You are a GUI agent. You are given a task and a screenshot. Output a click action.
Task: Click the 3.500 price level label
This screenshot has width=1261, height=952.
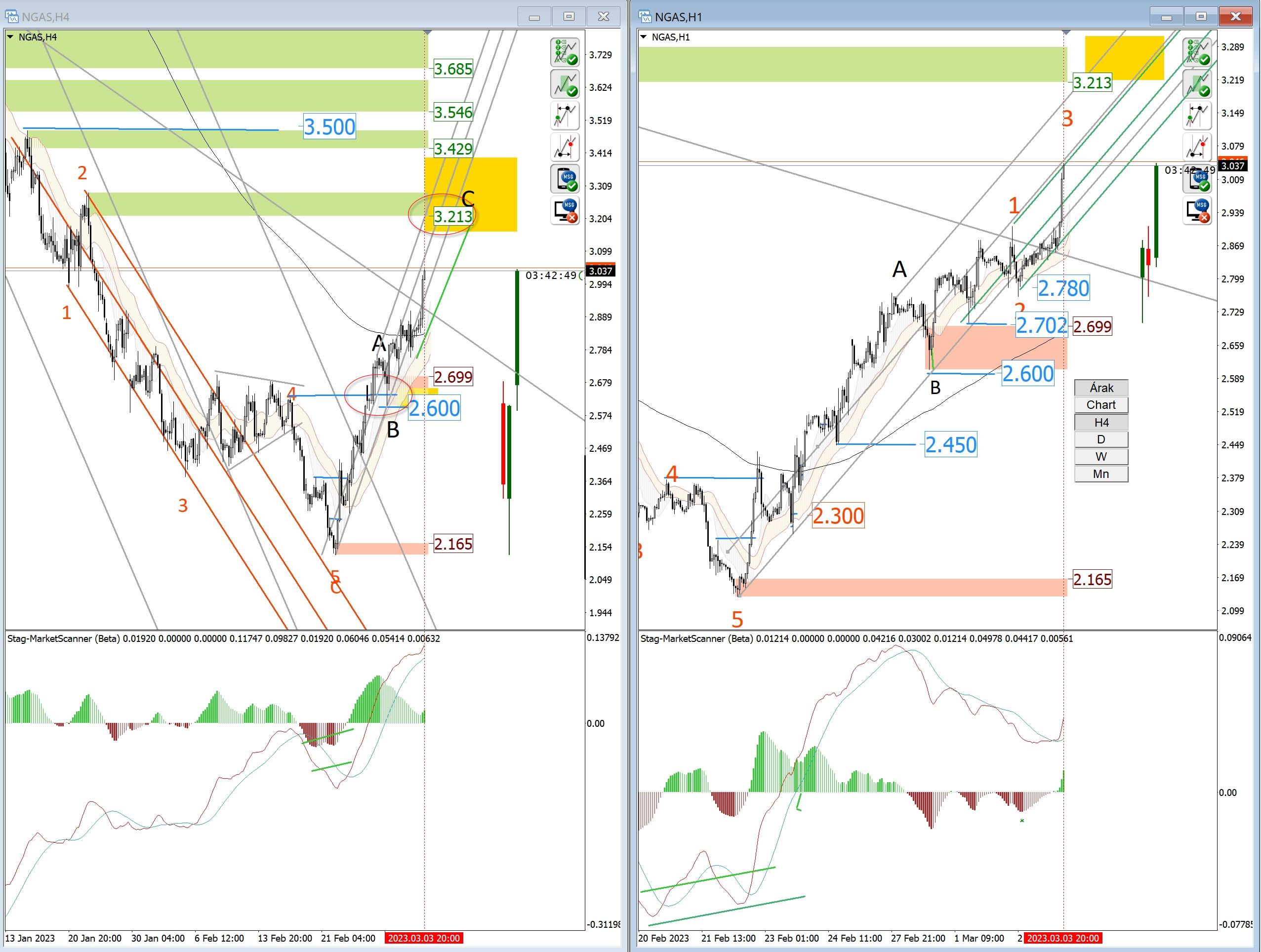[x=329, y=127]
